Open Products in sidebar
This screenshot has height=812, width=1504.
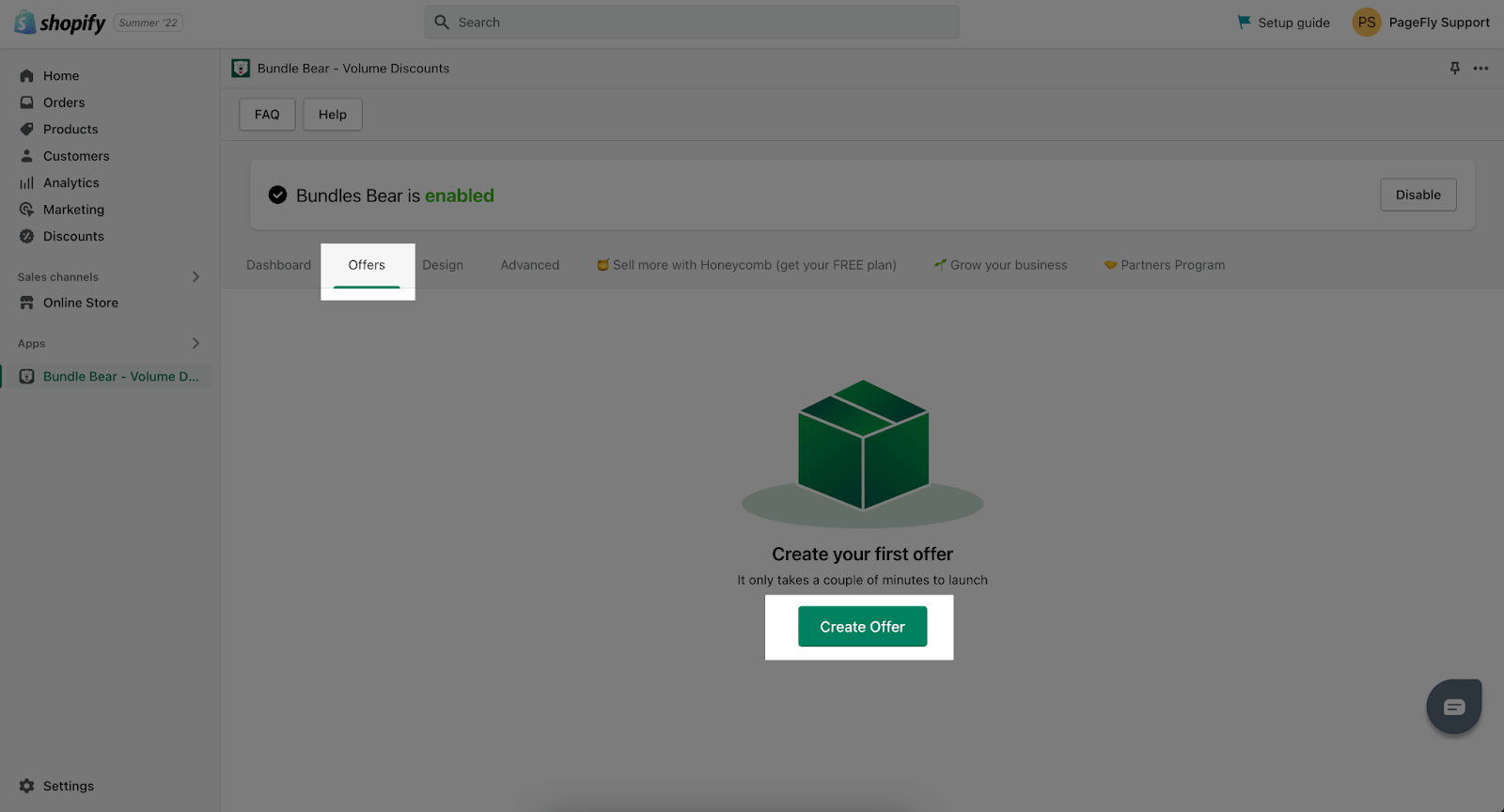(70, 130)
